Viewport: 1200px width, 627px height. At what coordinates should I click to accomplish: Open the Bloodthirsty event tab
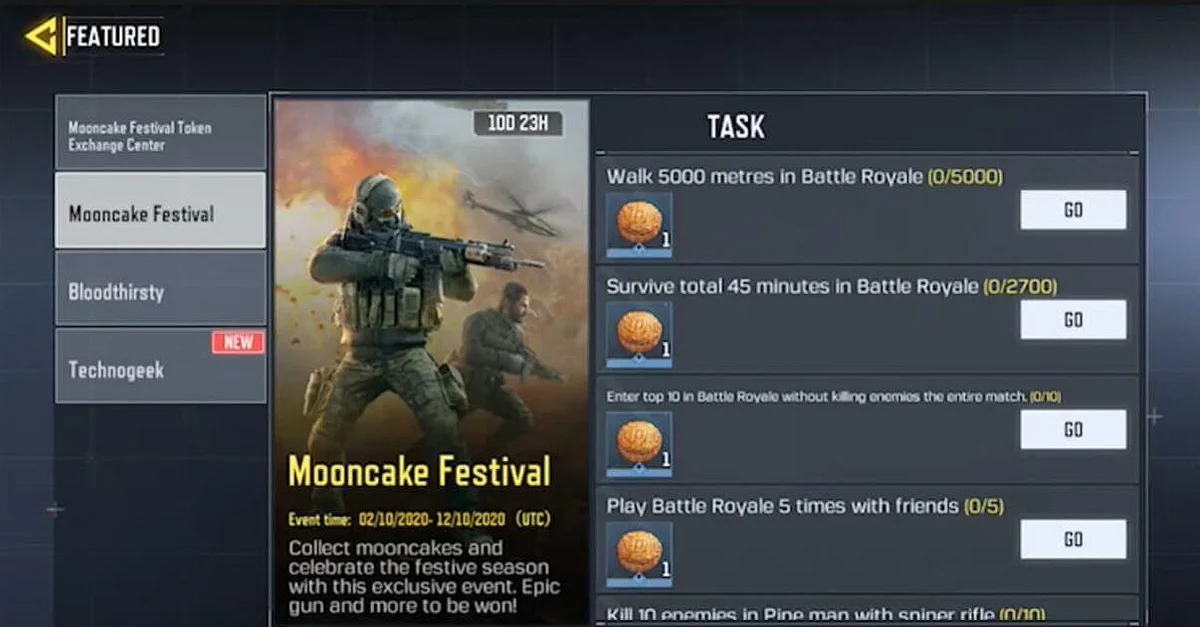[161, 288]
